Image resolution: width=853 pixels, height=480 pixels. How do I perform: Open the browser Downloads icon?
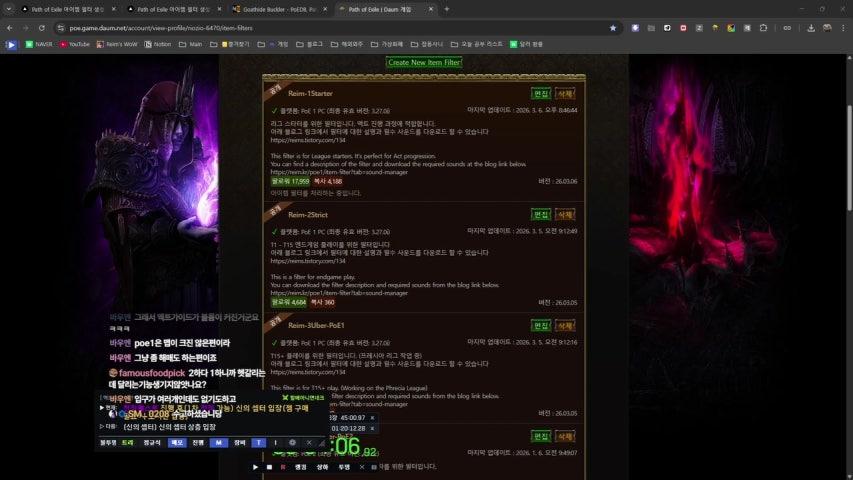[811, 28]
